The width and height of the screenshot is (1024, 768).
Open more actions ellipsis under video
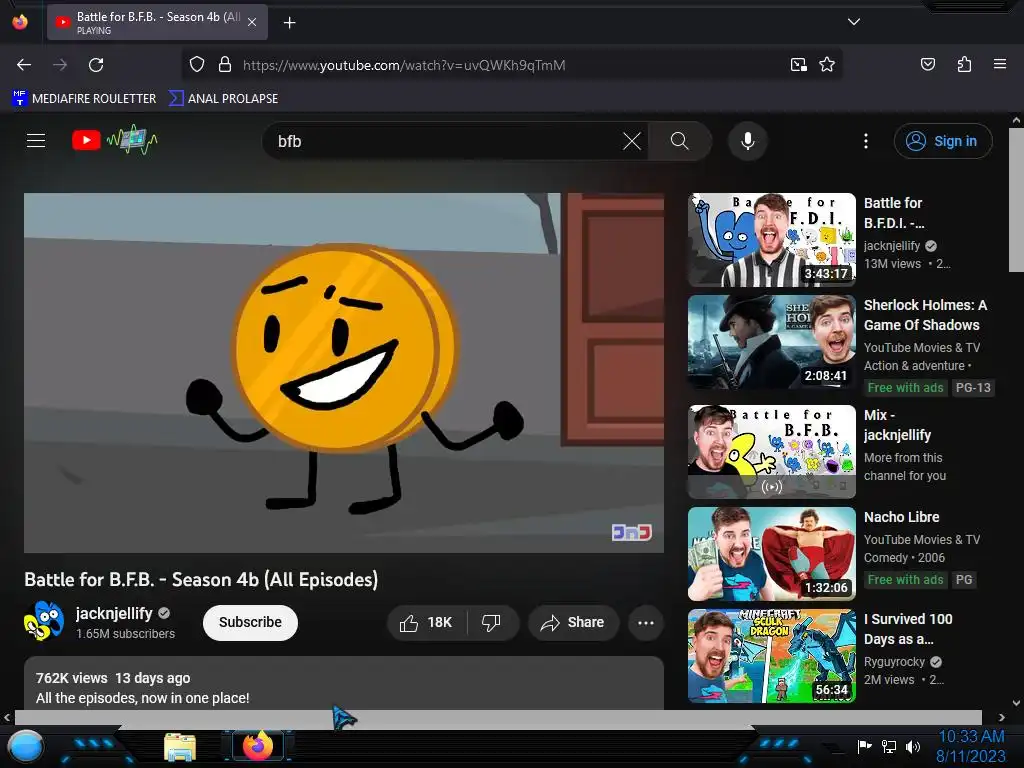coord(646,622)
